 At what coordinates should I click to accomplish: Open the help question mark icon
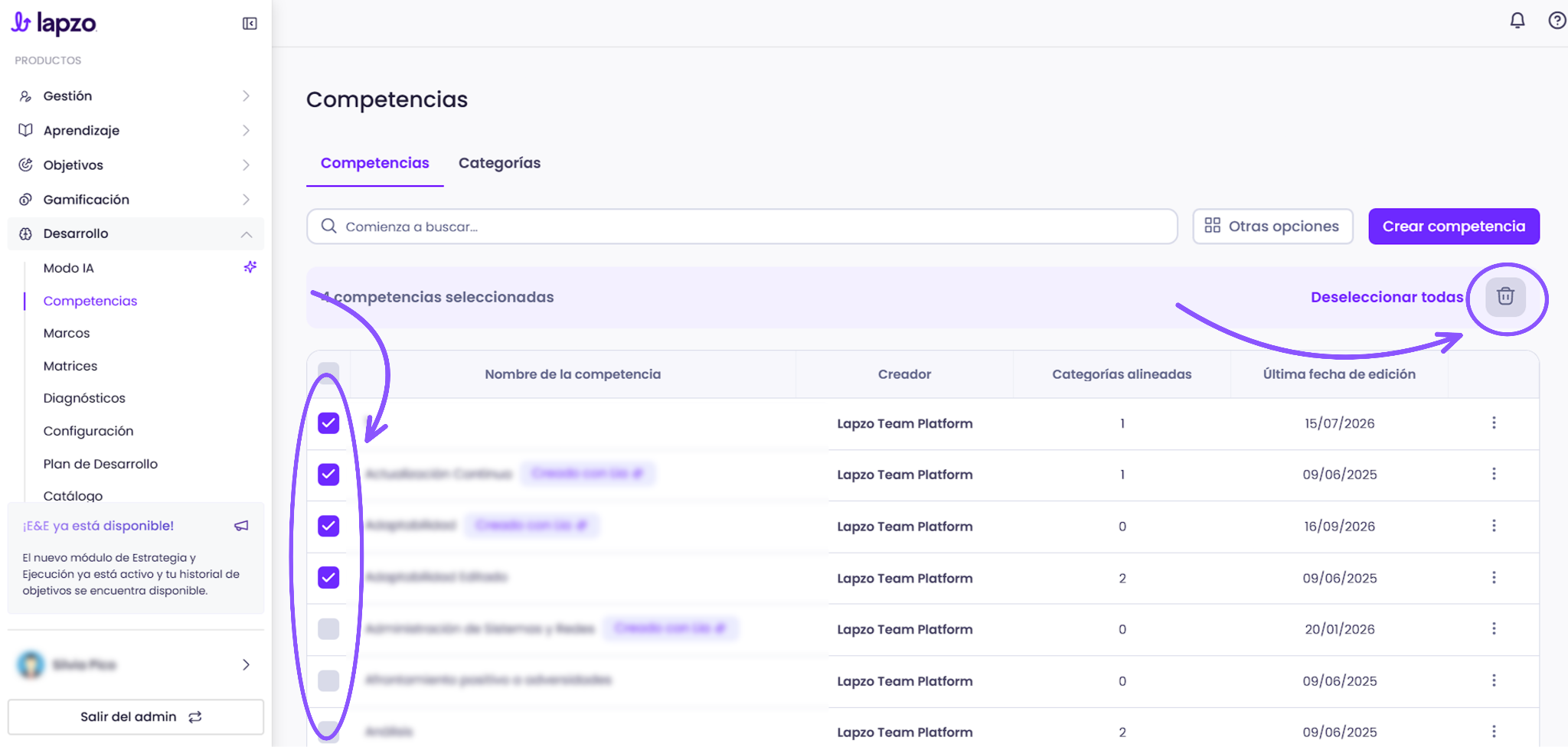pyautogui.click(x=1557, y=21)
